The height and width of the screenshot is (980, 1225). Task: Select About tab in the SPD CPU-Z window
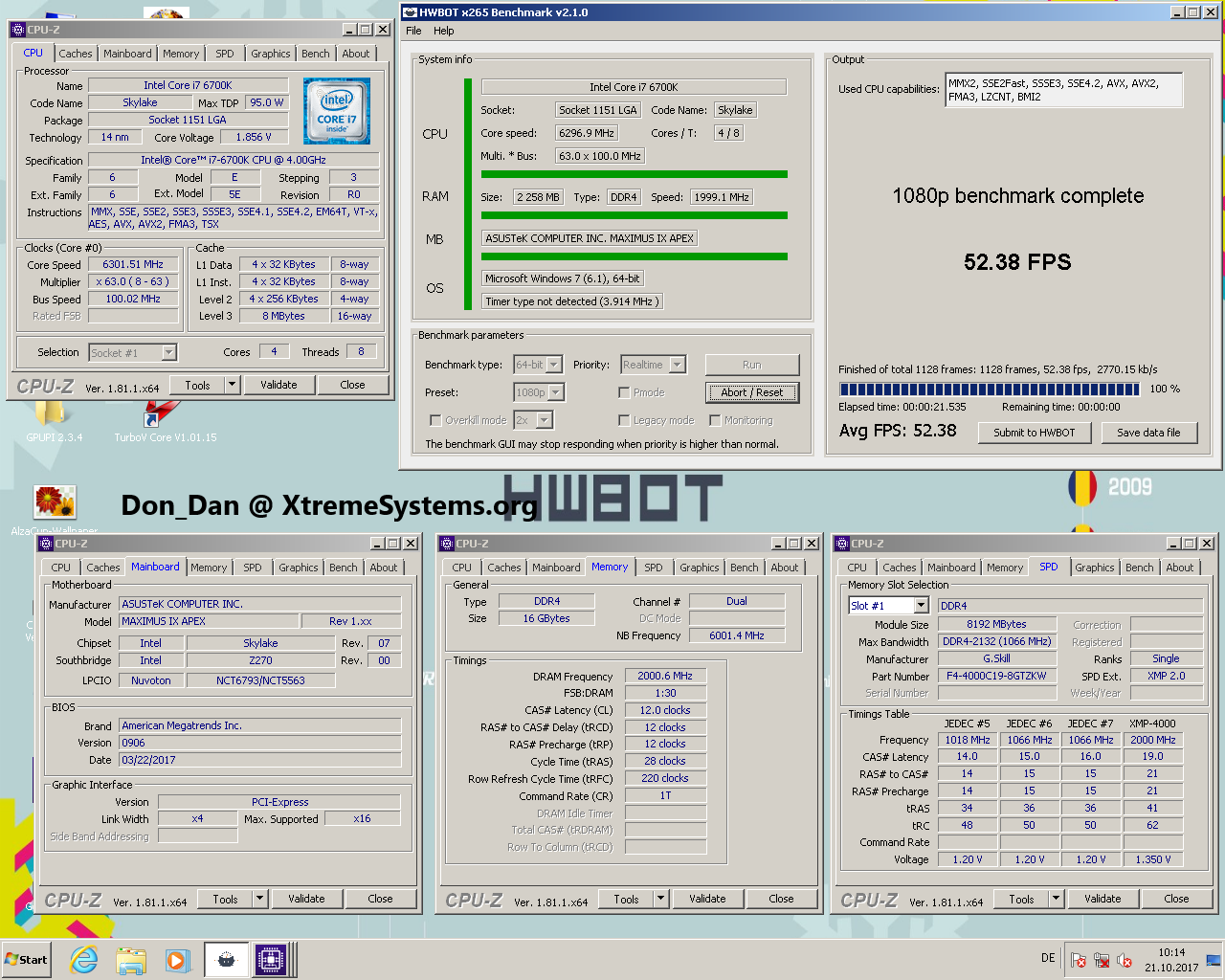(x=1180, y=568)
